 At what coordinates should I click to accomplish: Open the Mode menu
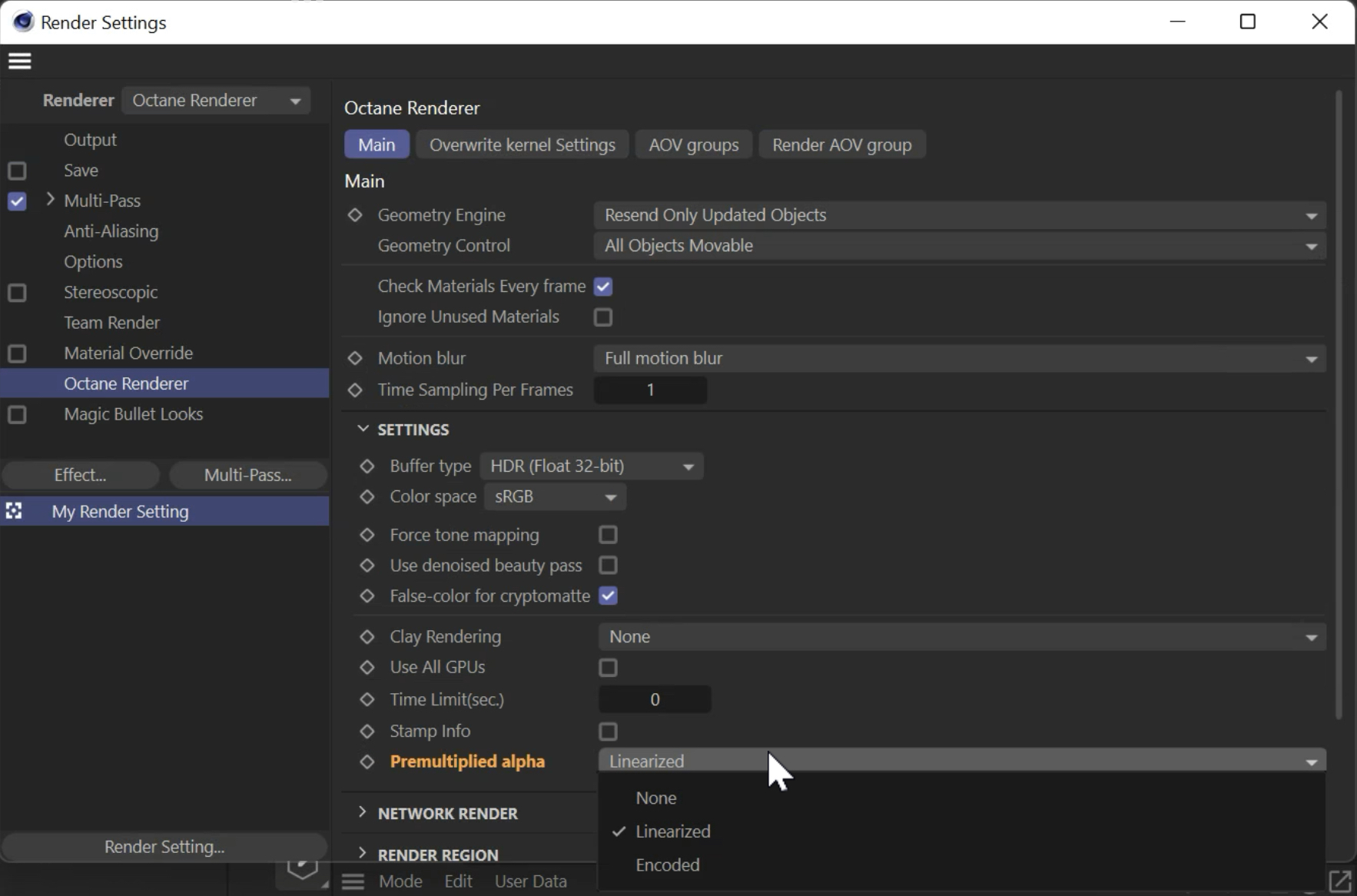tap(400, 881)
